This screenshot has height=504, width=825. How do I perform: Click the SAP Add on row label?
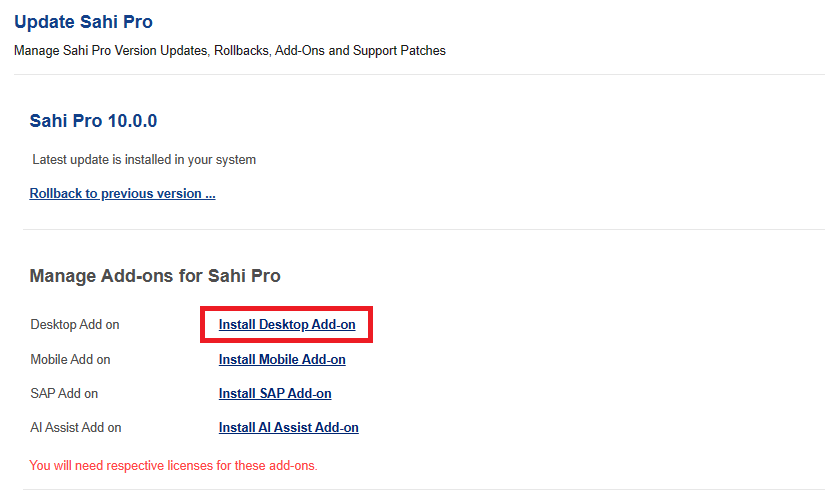(x=64, y=393)
